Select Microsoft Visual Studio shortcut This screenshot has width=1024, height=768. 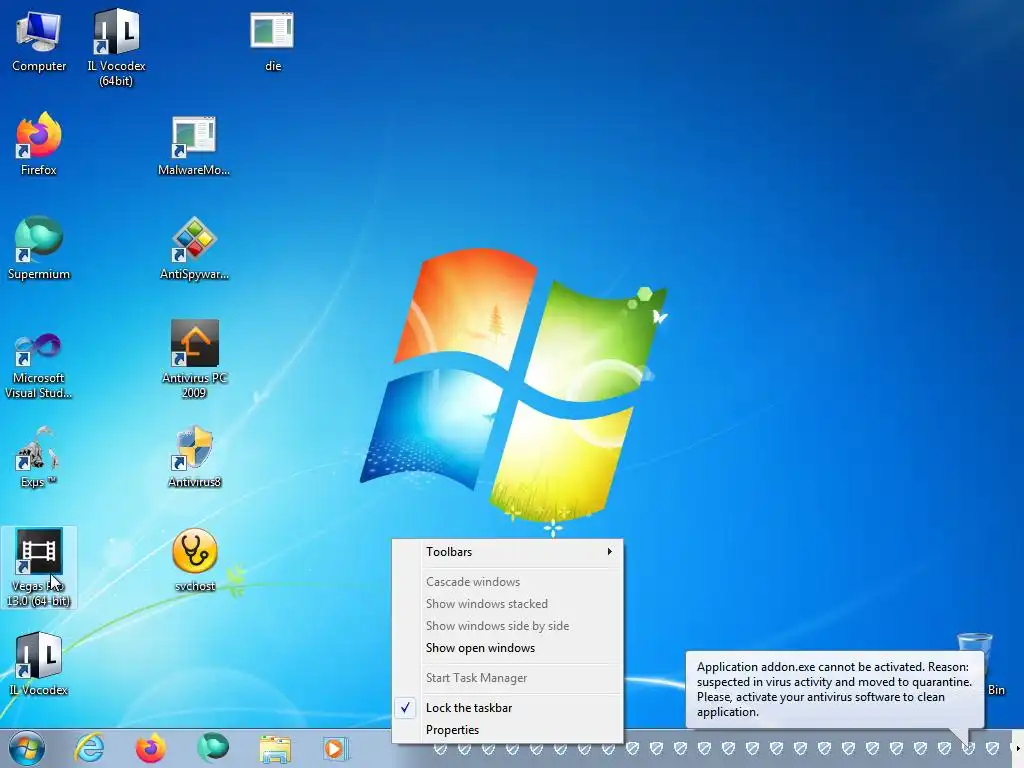(x=39, y=364)
